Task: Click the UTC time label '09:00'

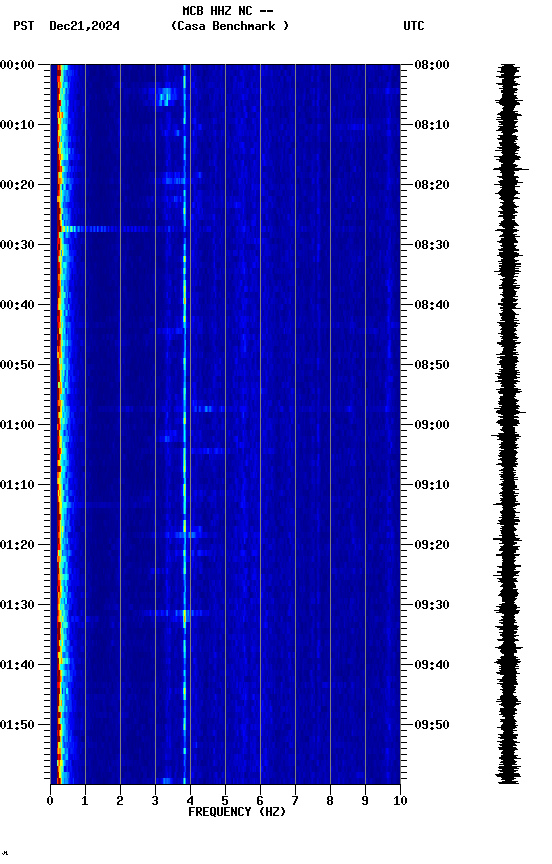Action: (x=432, y=425)
